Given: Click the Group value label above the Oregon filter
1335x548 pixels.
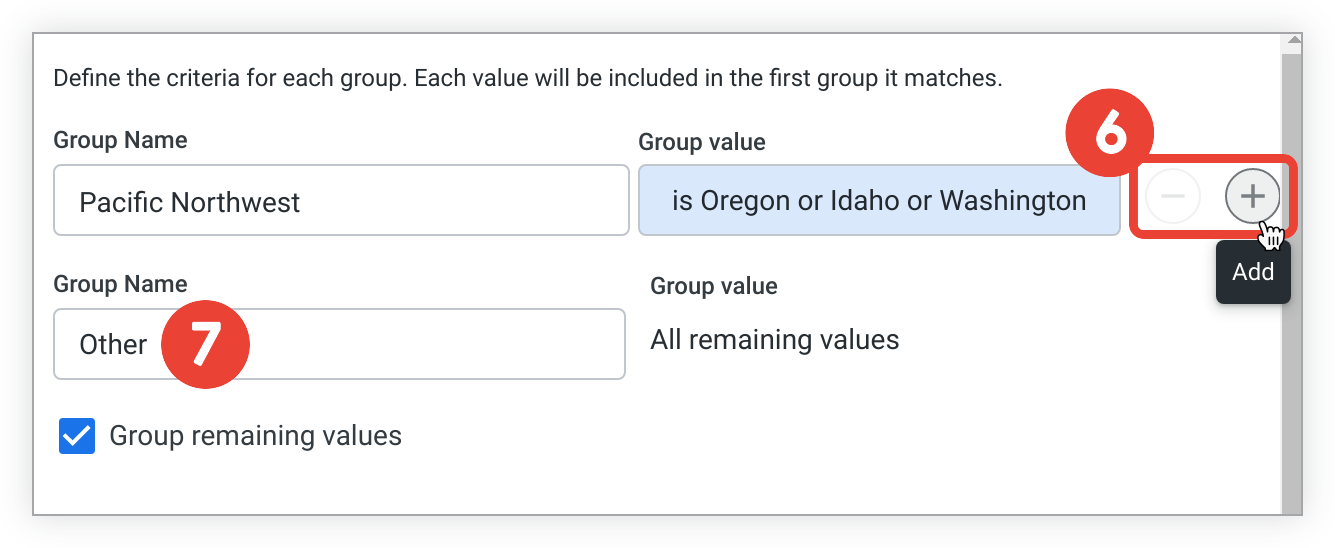Looking at the screenshot, I should pos(701,142).
